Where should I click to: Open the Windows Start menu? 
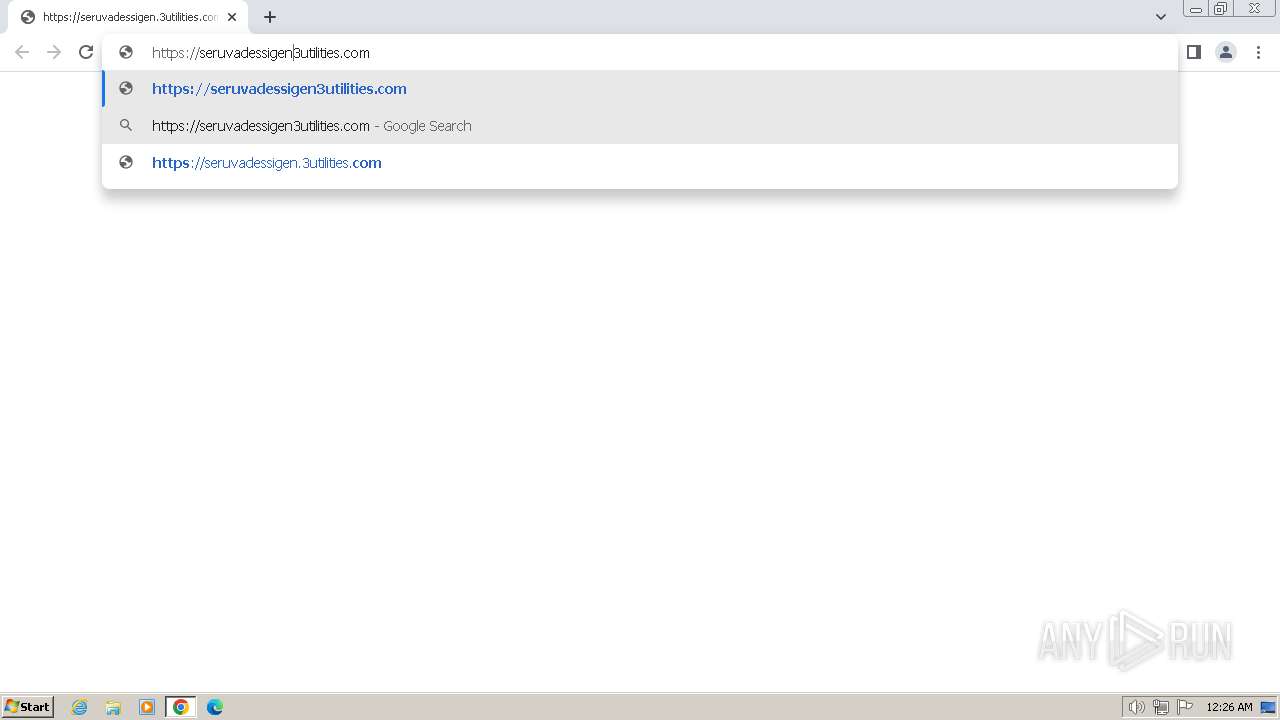[28, 707]
